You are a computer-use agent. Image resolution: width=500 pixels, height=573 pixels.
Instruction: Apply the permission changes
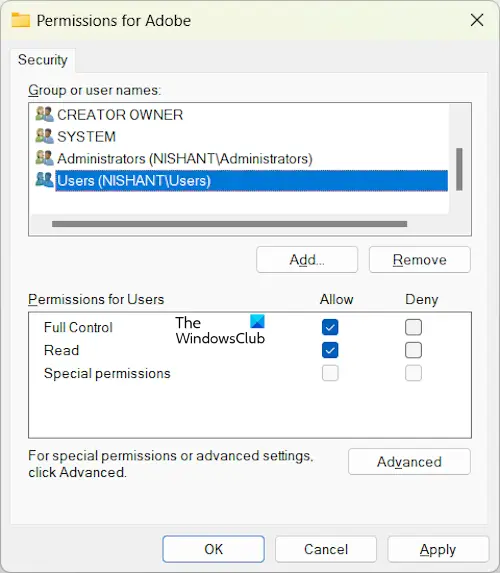438,549
